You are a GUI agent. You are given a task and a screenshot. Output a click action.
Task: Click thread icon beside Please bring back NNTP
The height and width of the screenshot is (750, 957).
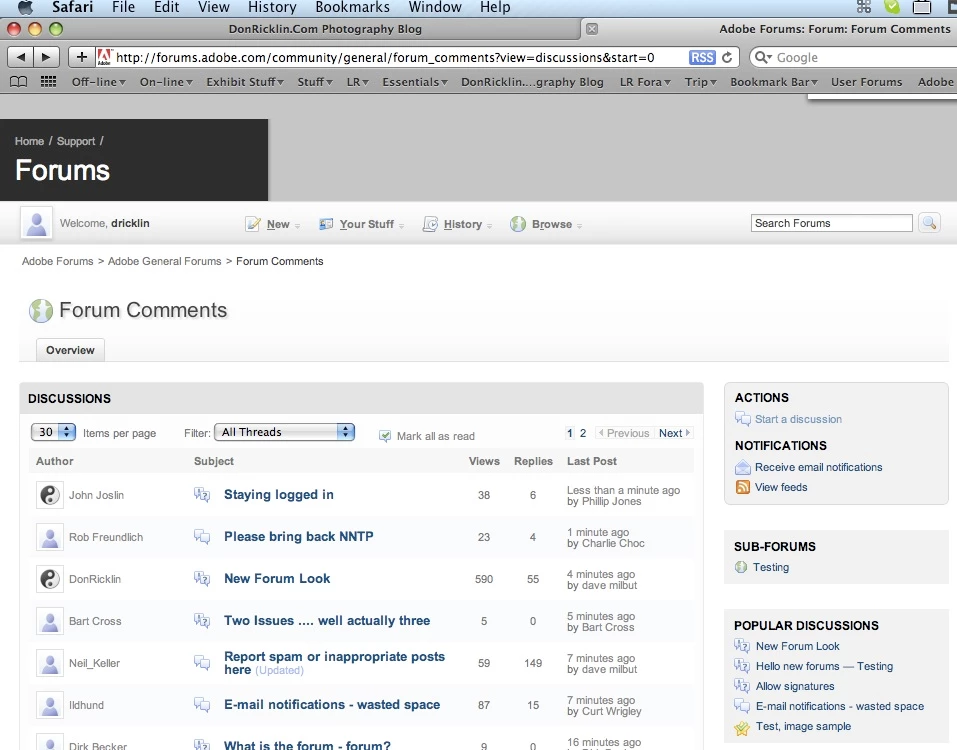tap(202, 536)
